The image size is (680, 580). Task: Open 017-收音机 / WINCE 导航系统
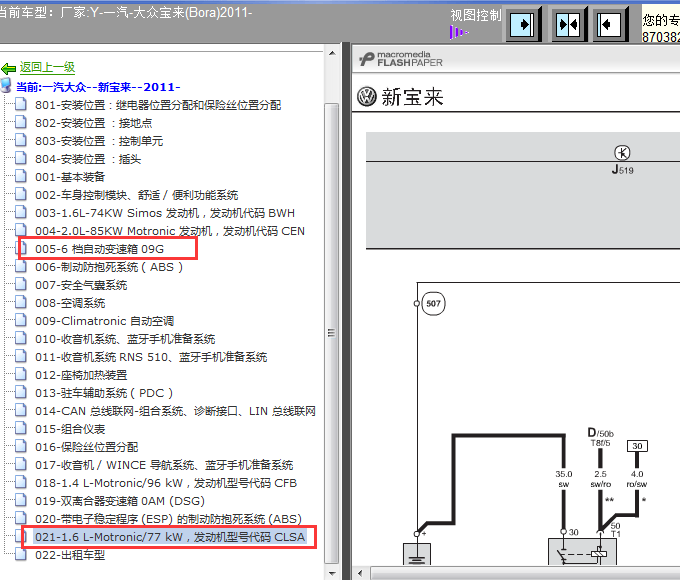tap(164, 465)
